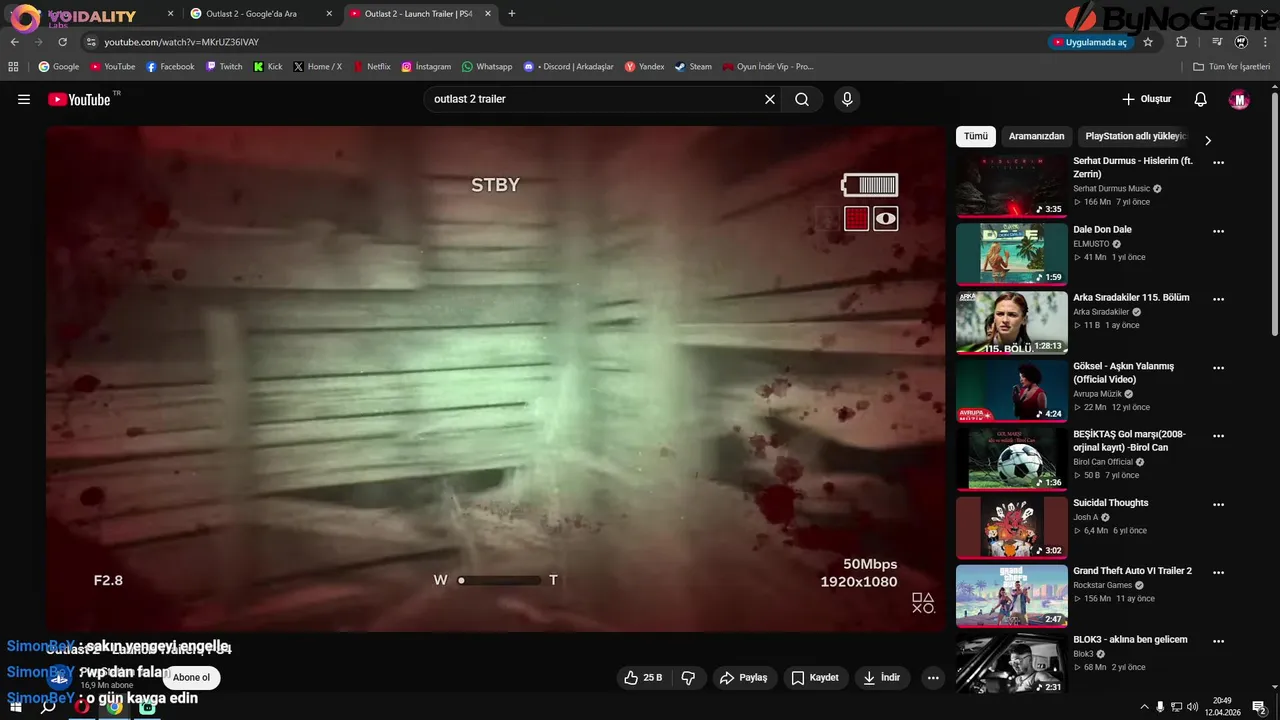Go to YouTube home via the logo
The width and height of the screenshot is (1280, 720).
(80, 99)
